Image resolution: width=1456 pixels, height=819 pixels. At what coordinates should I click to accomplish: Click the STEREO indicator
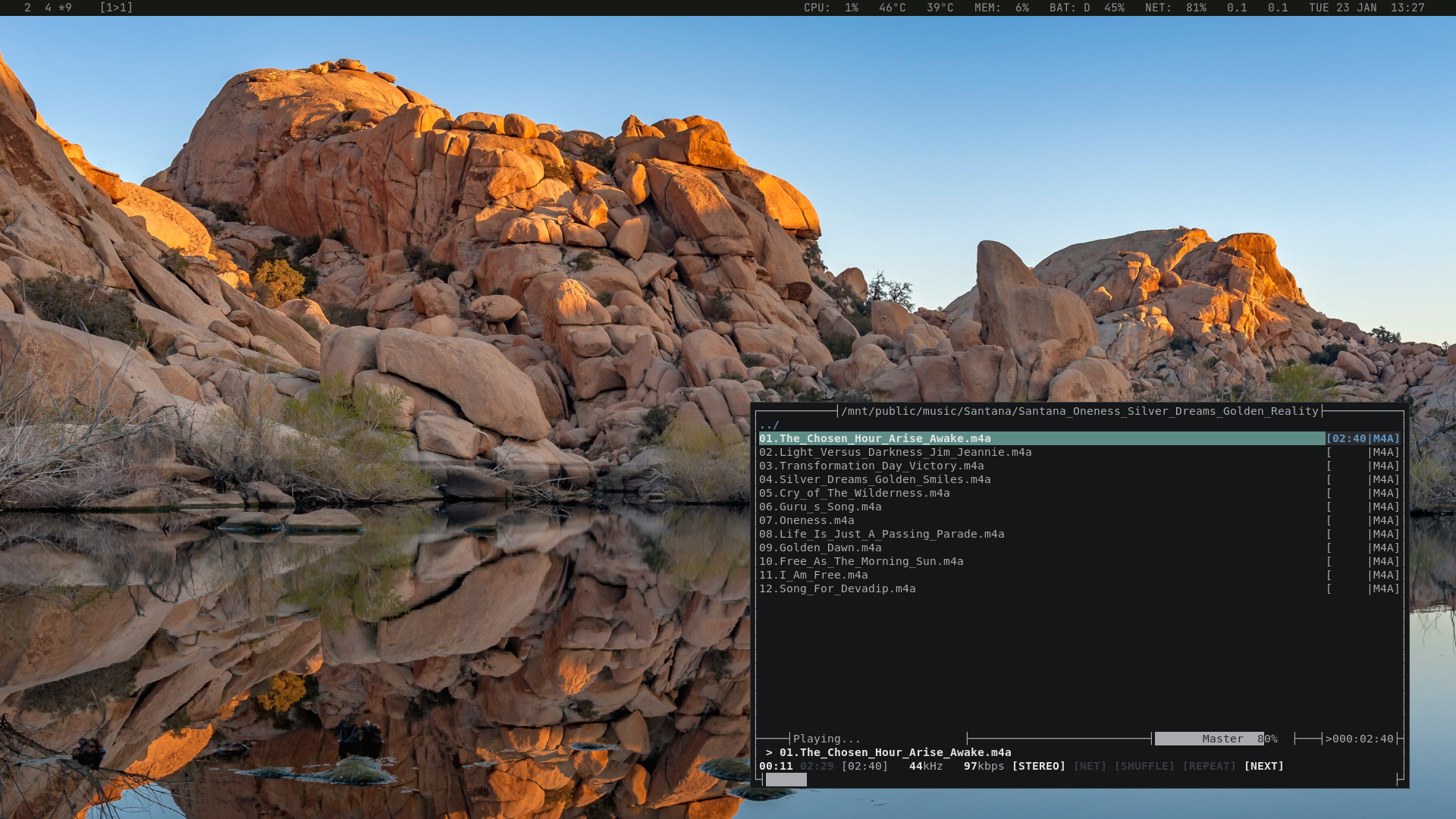click(1038, 766)
